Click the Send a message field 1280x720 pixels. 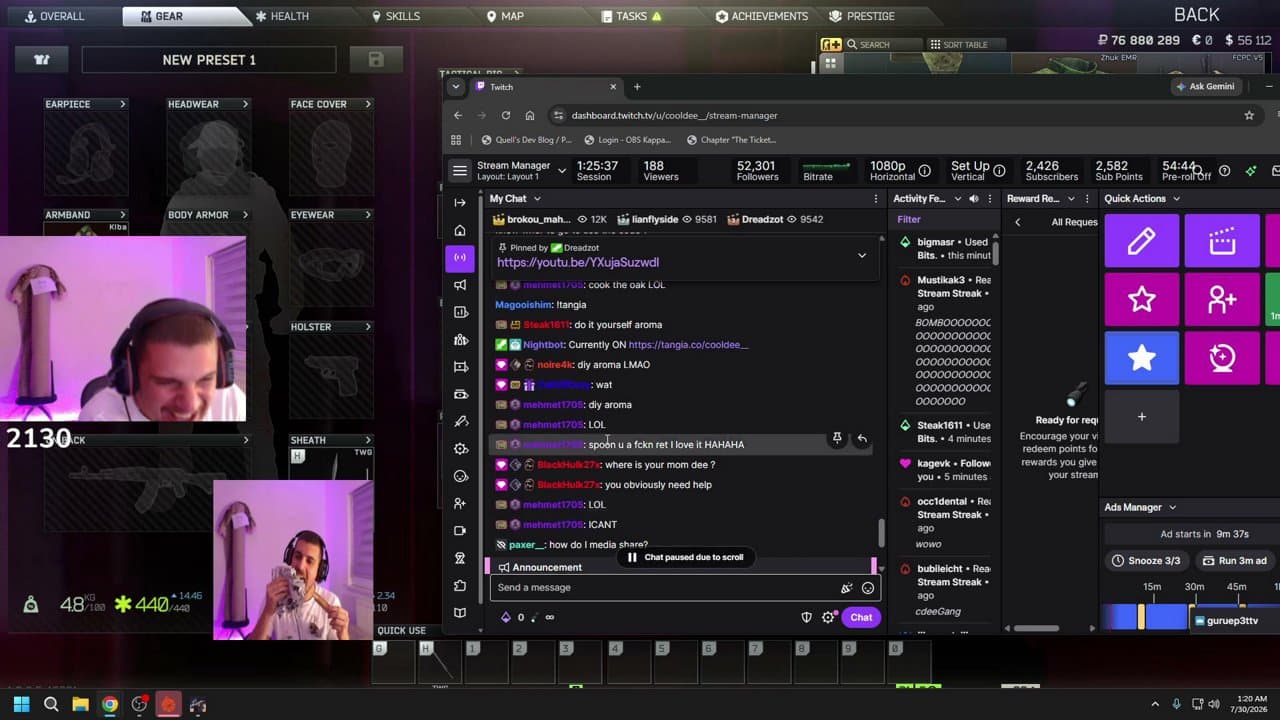[x=665, y=588]
